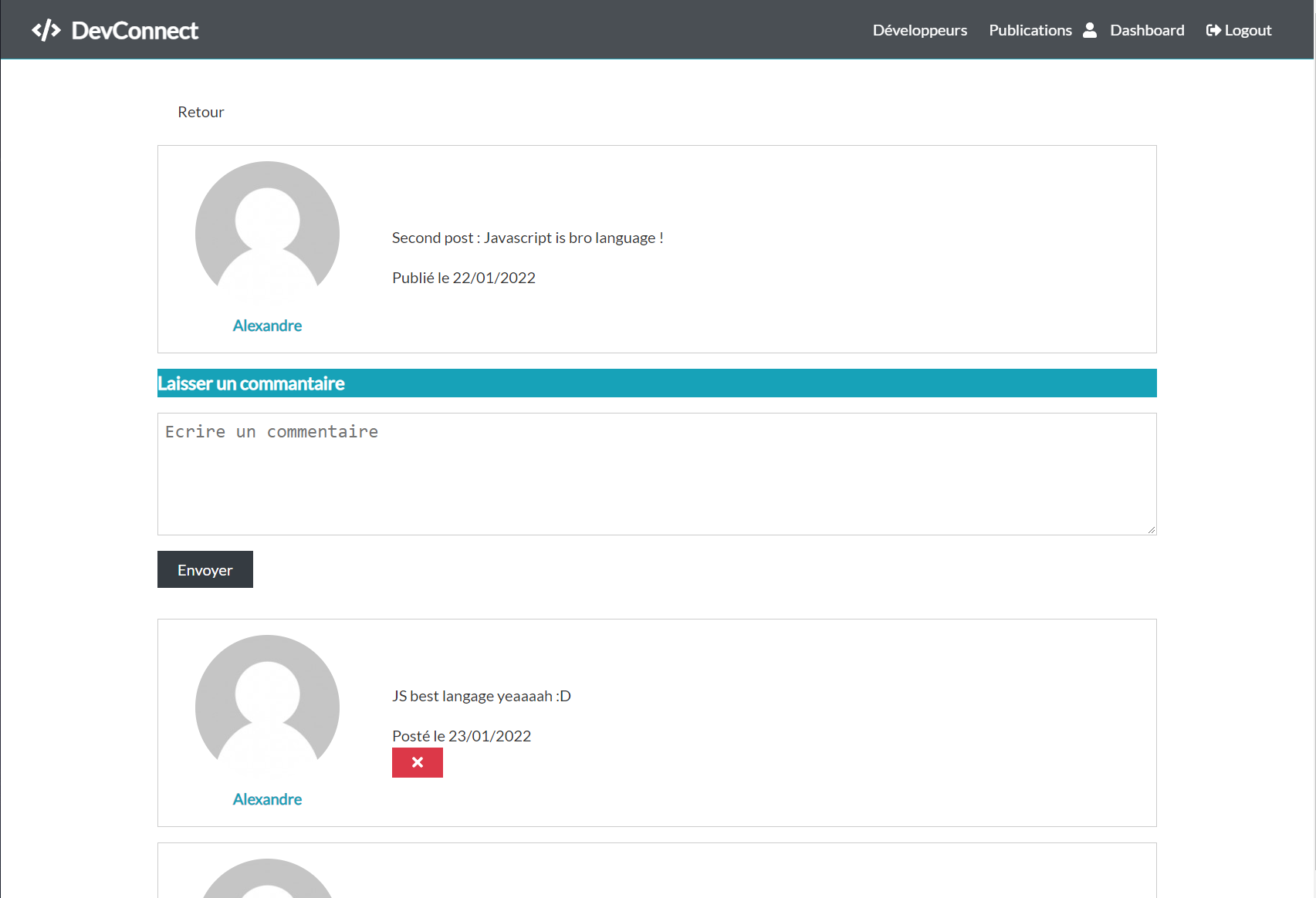Select the user profile person icon in navbar

1090,29
